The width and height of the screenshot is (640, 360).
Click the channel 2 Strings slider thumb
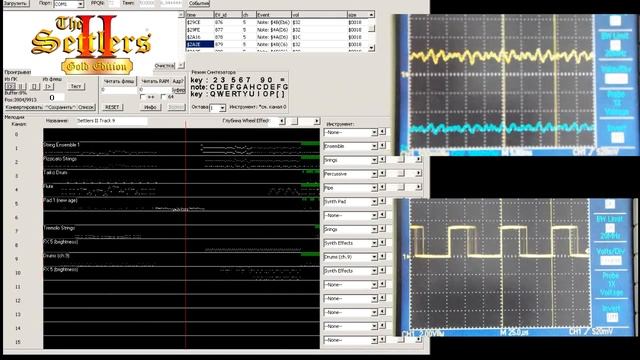[x=401, y=160]
